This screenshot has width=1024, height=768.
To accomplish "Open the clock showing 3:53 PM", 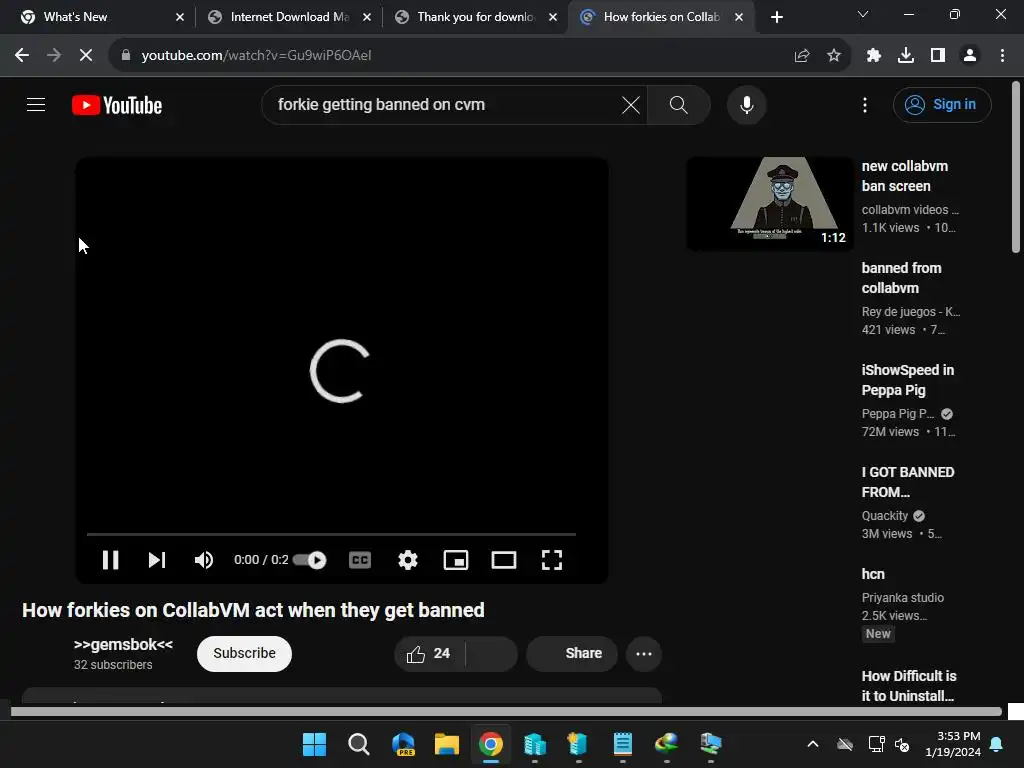I will 953,744.
